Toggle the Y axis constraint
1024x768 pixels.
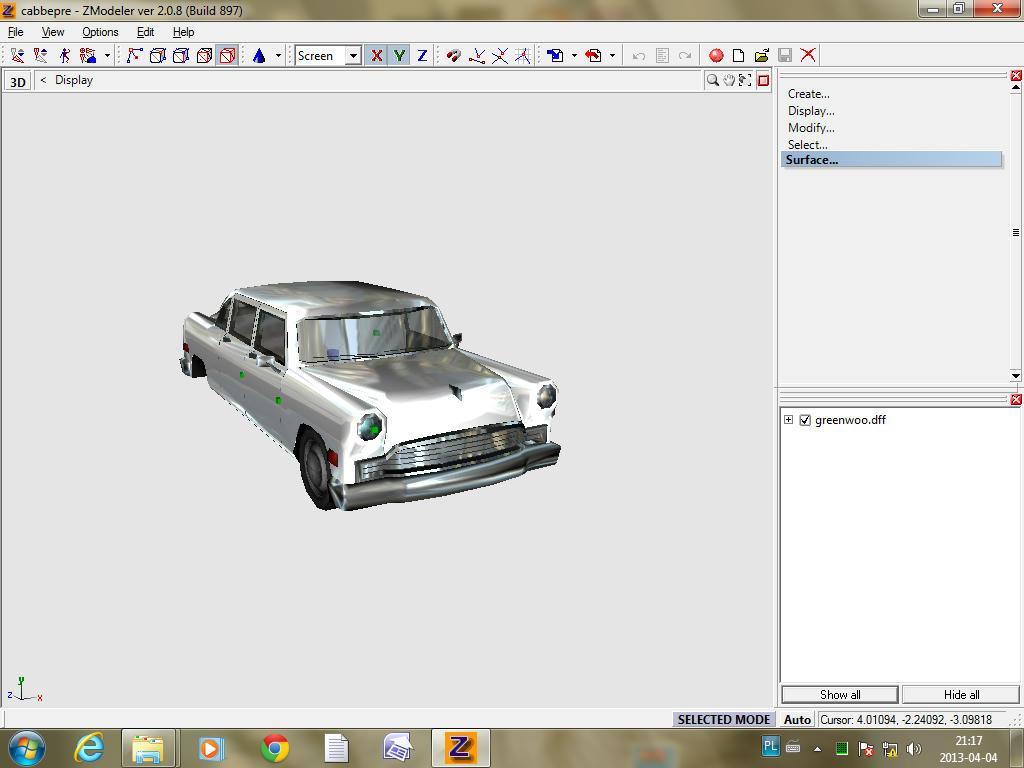point(399,56)
